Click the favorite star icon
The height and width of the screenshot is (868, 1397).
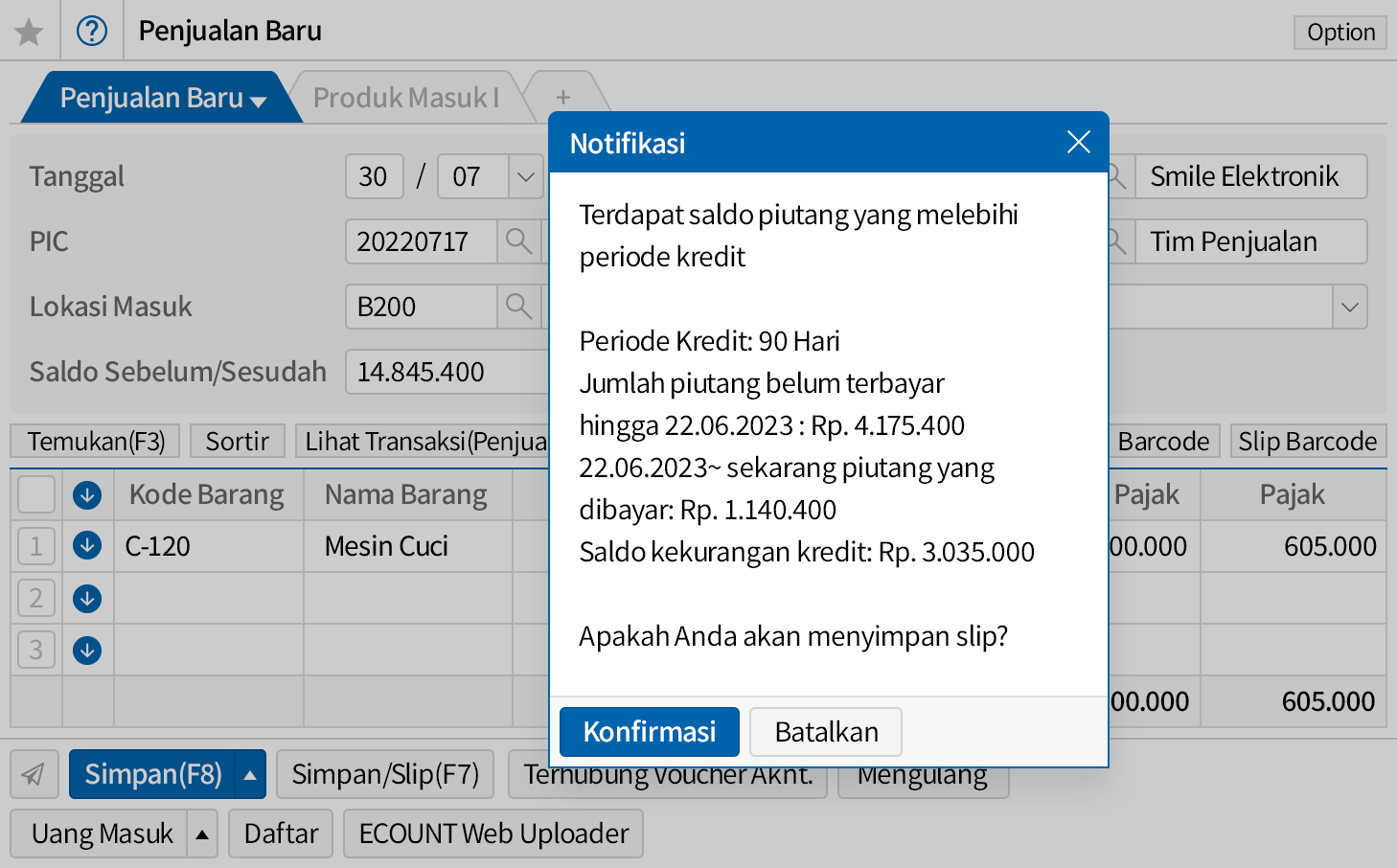(x=29, y=32)
